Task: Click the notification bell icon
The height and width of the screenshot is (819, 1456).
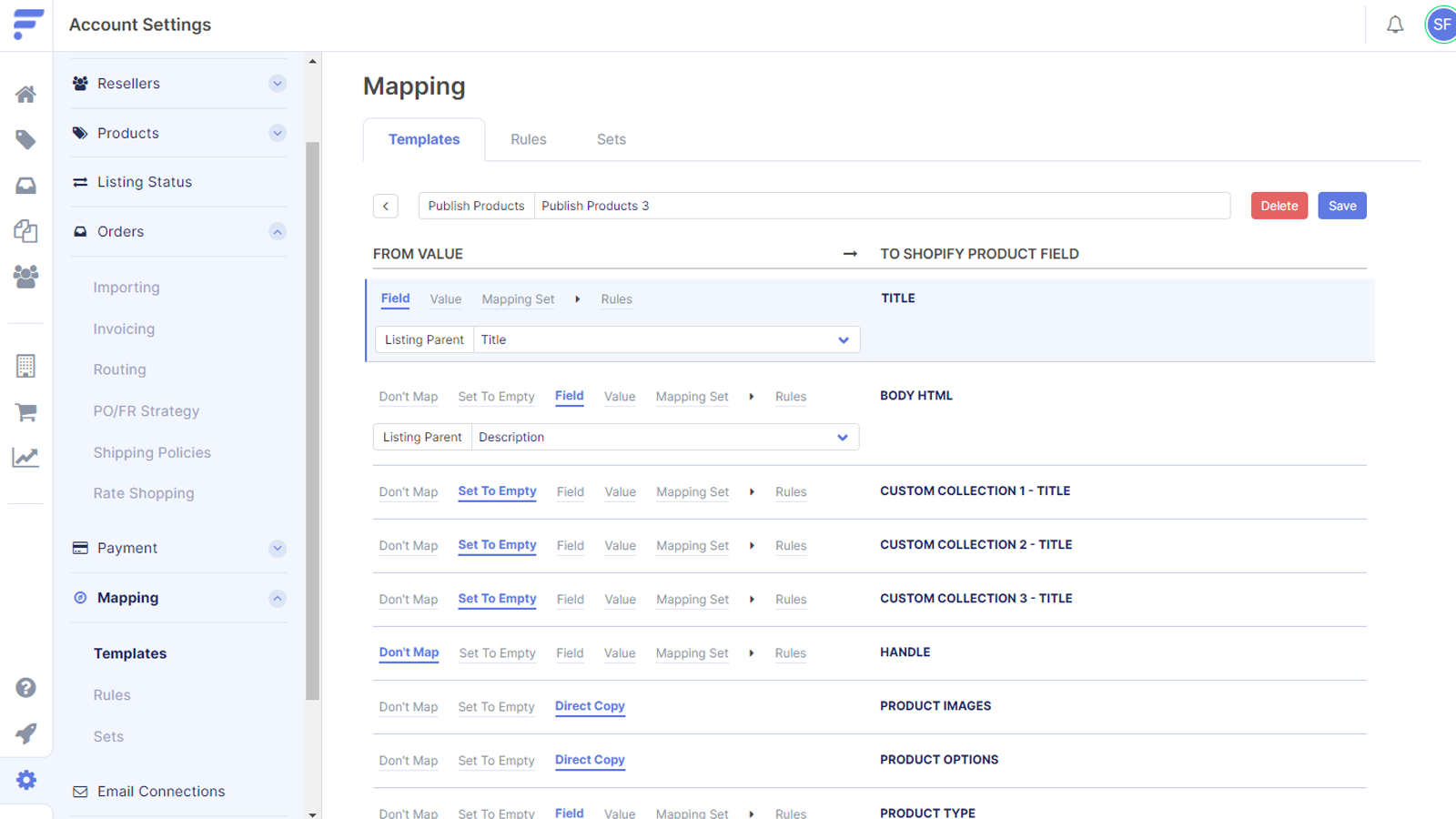Action: point(1395,25)
